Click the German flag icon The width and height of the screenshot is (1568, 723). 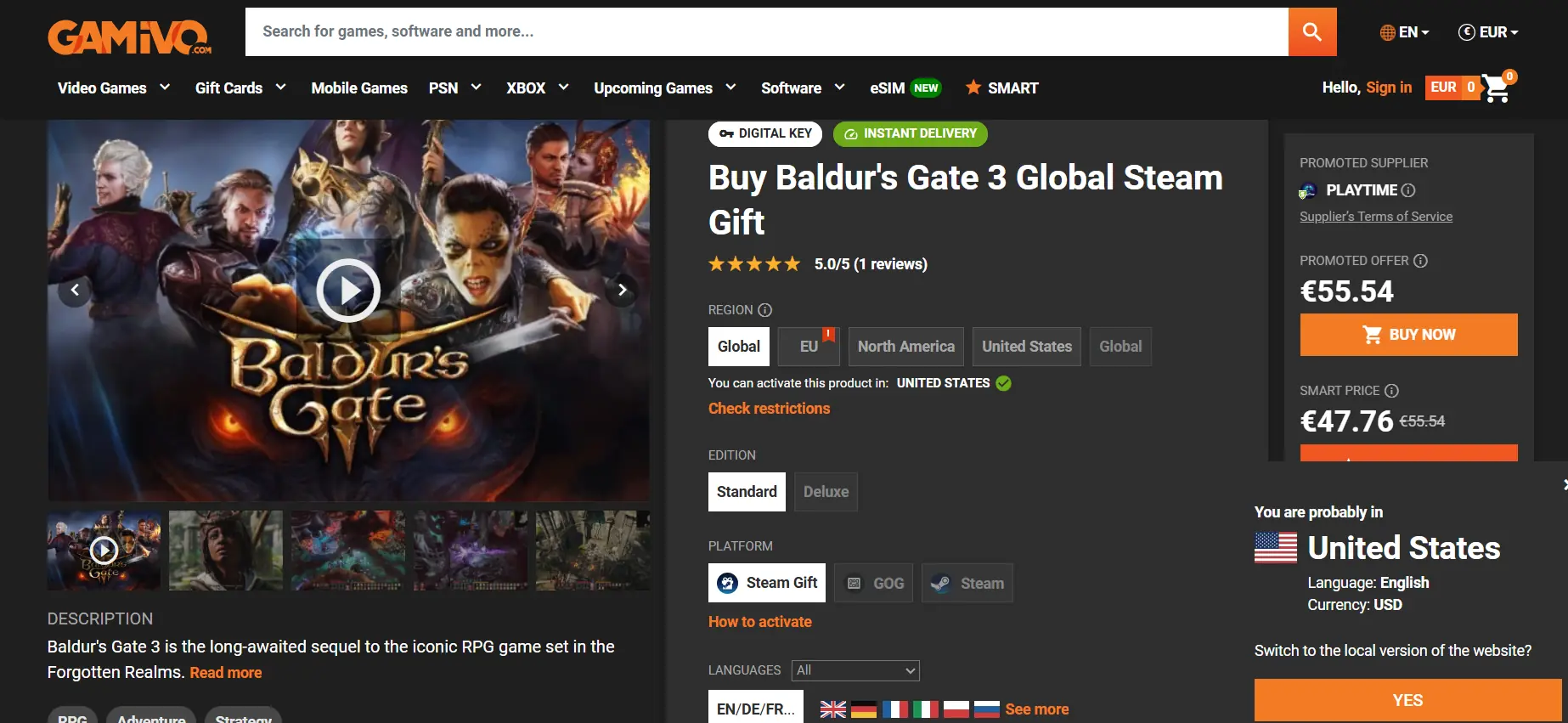864,709
